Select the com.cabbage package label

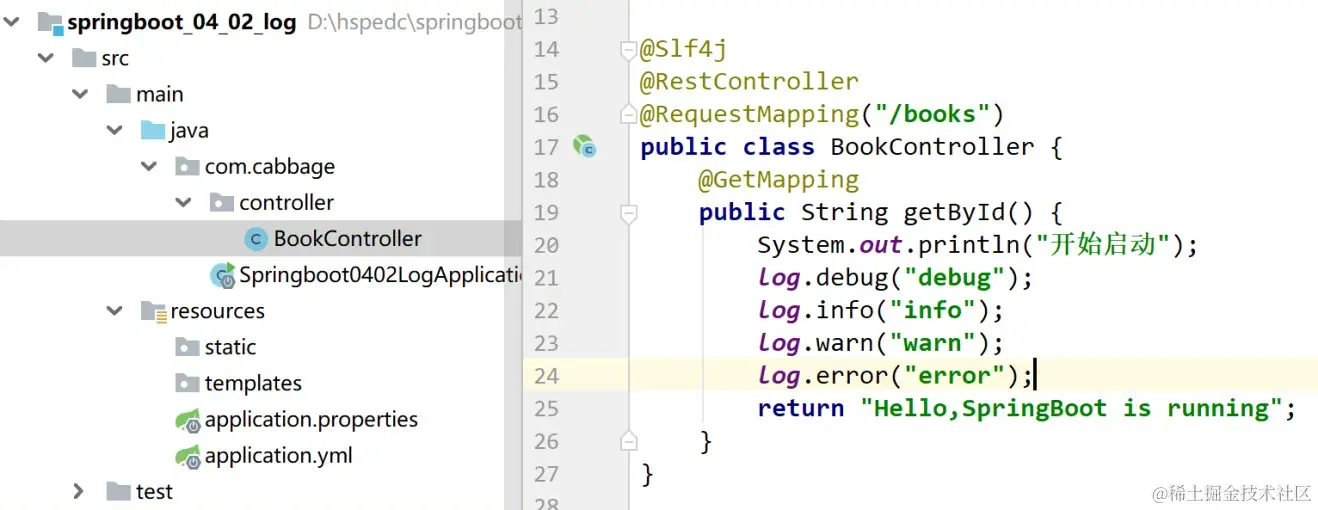coord(270,166)
